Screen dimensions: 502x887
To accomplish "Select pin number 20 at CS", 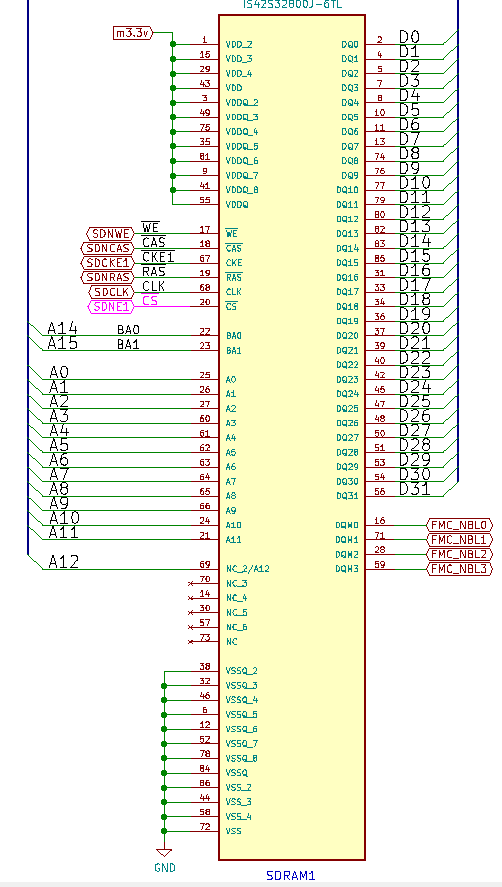I will pyautogui.click(x=205, y=302).
